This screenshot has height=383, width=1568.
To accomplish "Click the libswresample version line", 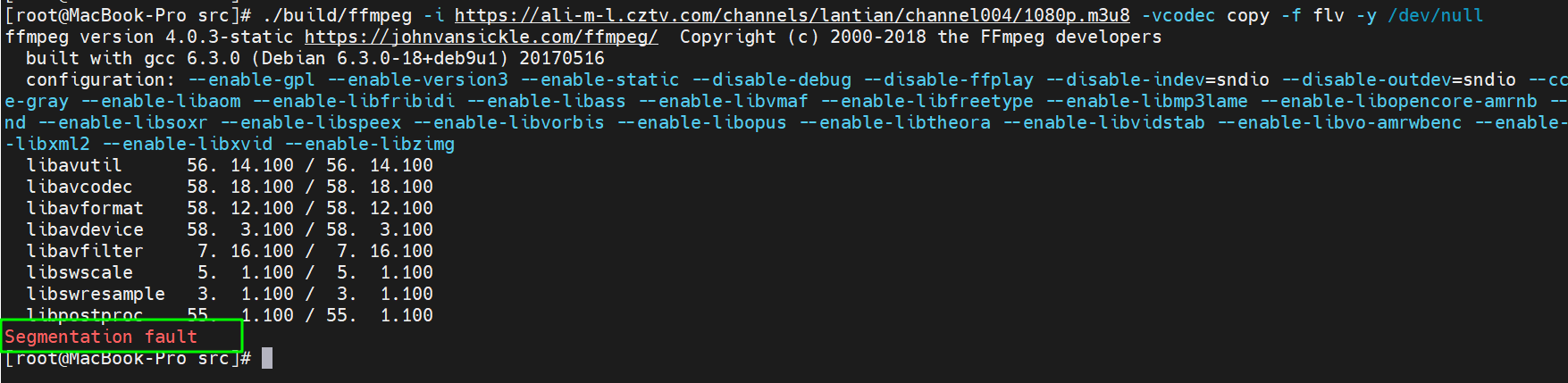I will coord(230,294).
